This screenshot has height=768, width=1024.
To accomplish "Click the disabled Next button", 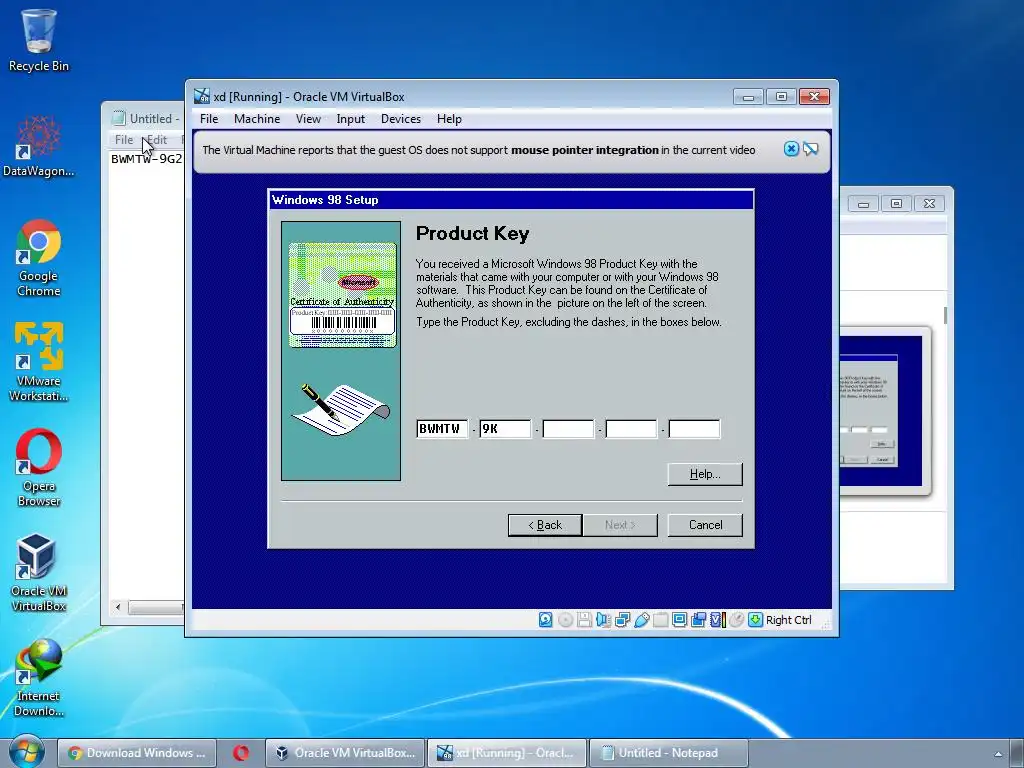I will pos(620,525).
